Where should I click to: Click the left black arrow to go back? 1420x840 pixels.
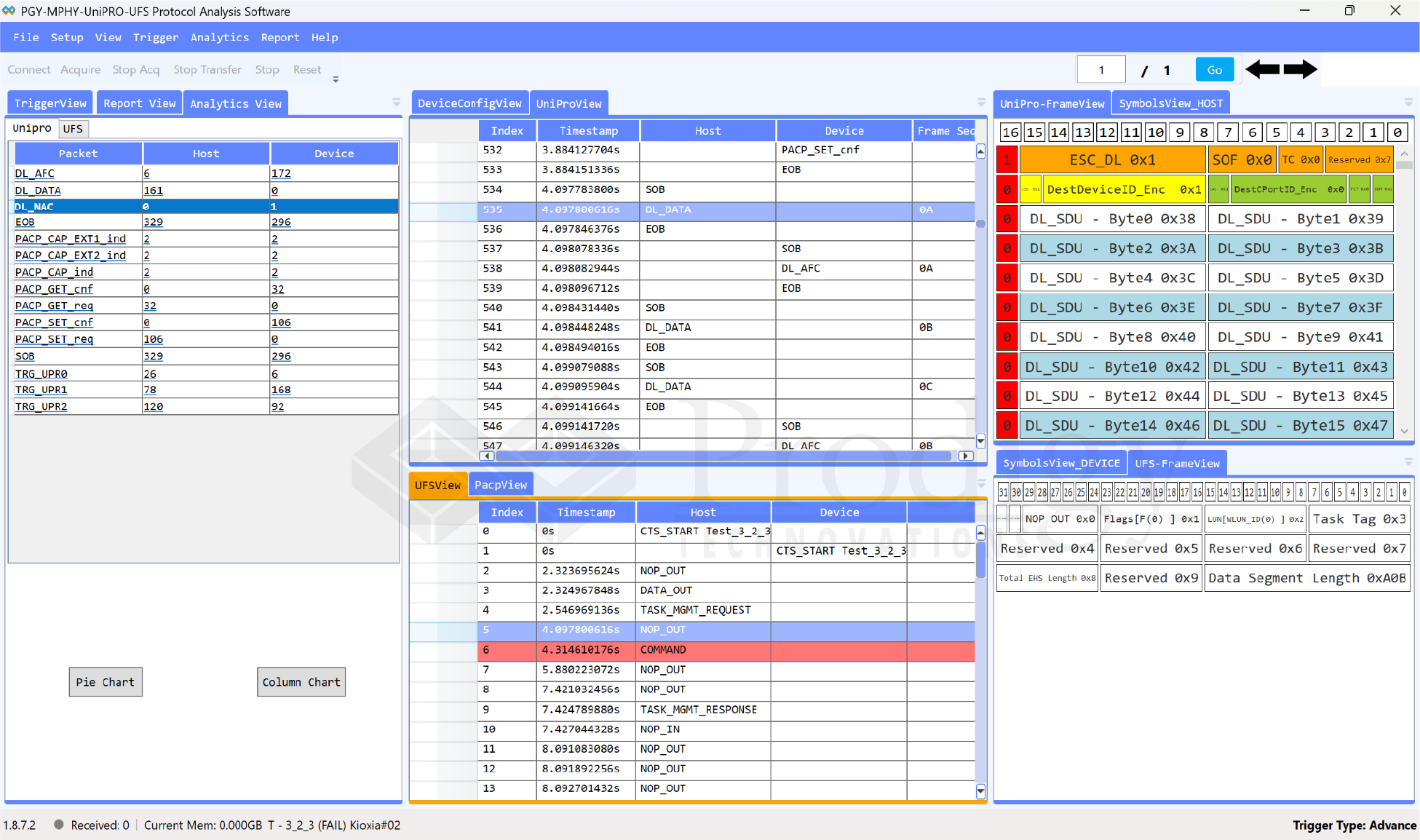[x=1262, y=70]
